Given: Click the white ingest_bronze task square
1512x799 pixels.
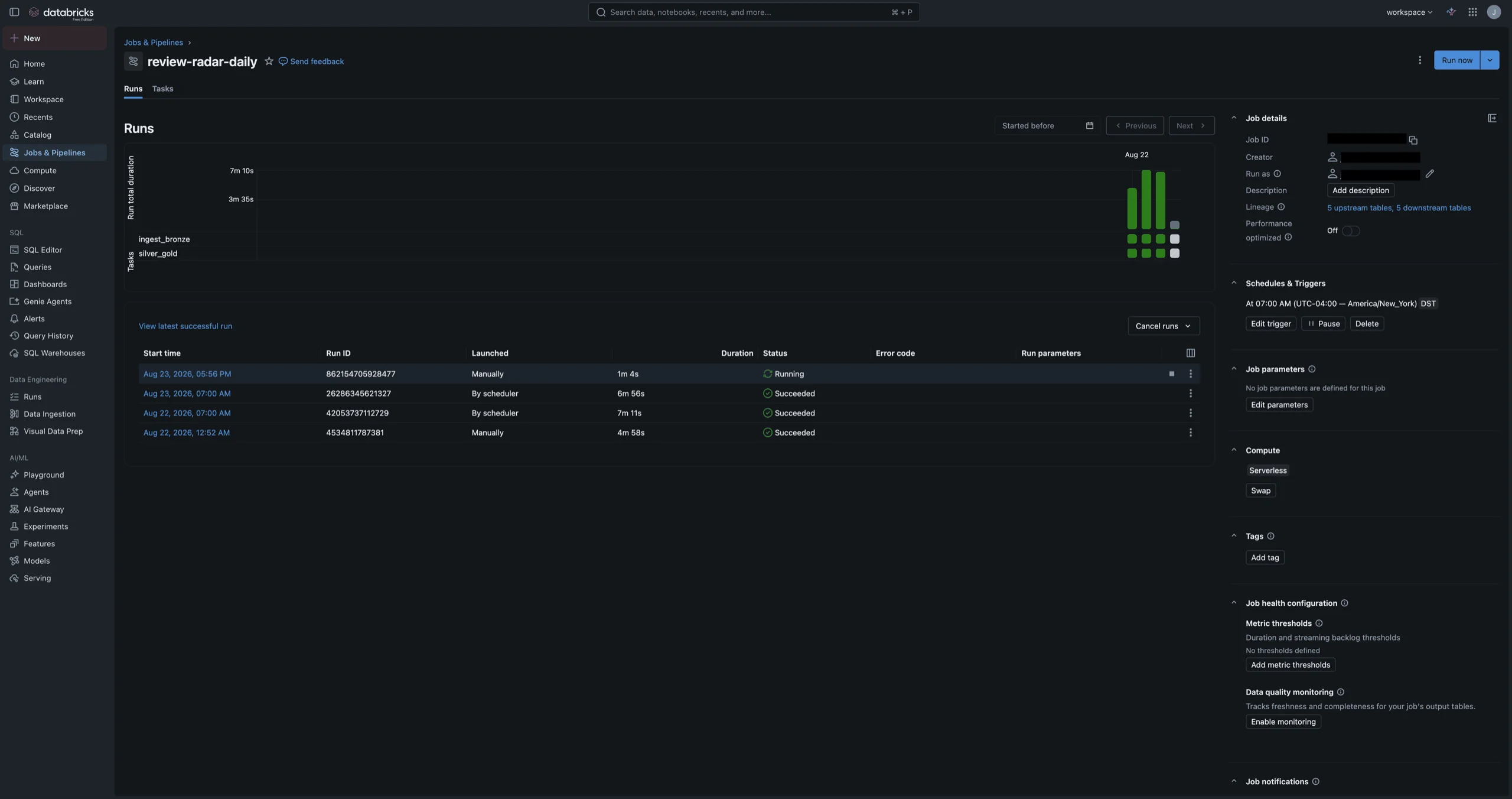Looking at the screenshot, I should click(1175, 239).
